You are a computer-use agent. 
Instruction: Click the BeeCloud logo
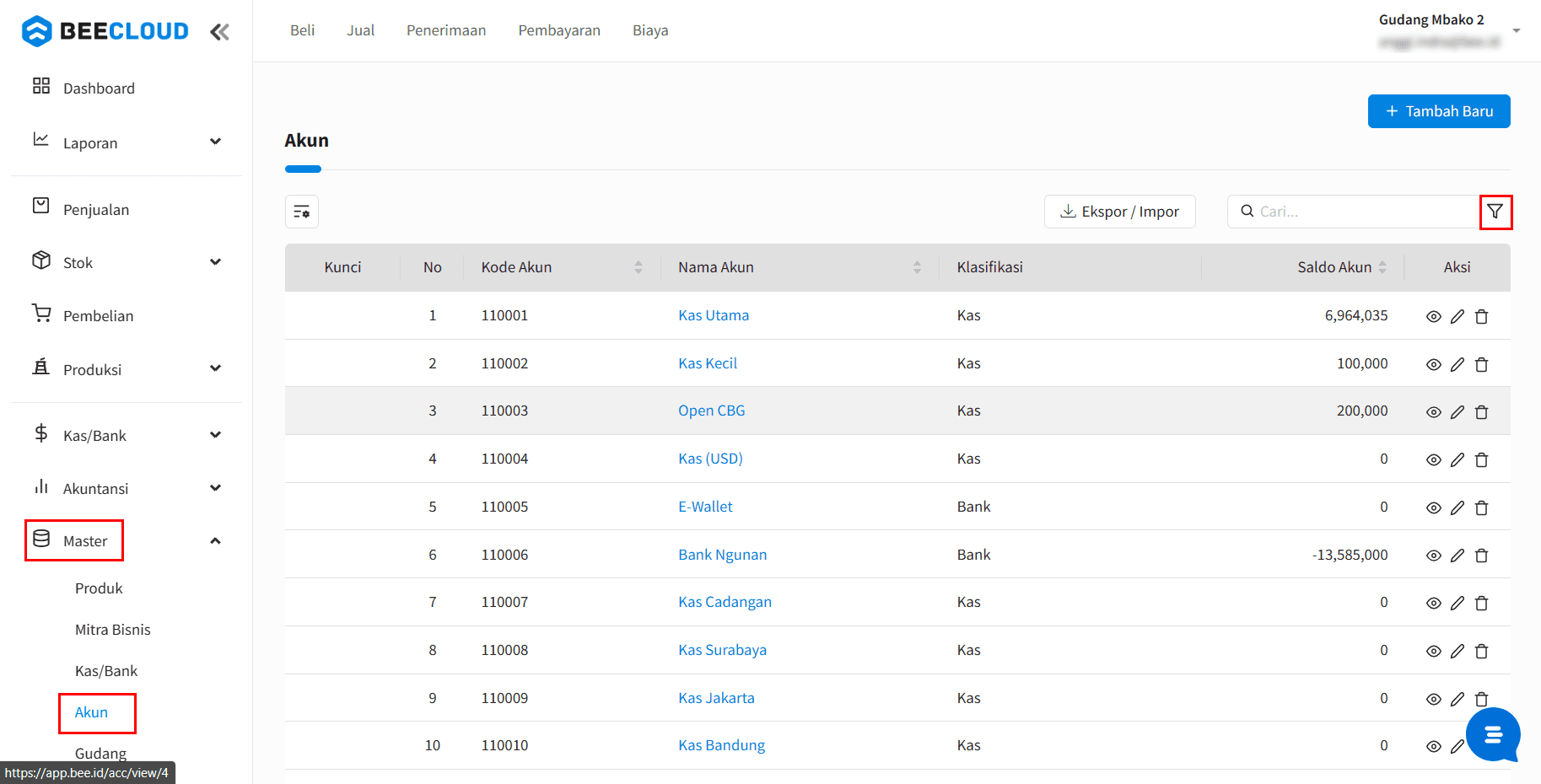(x=105, y=31)
